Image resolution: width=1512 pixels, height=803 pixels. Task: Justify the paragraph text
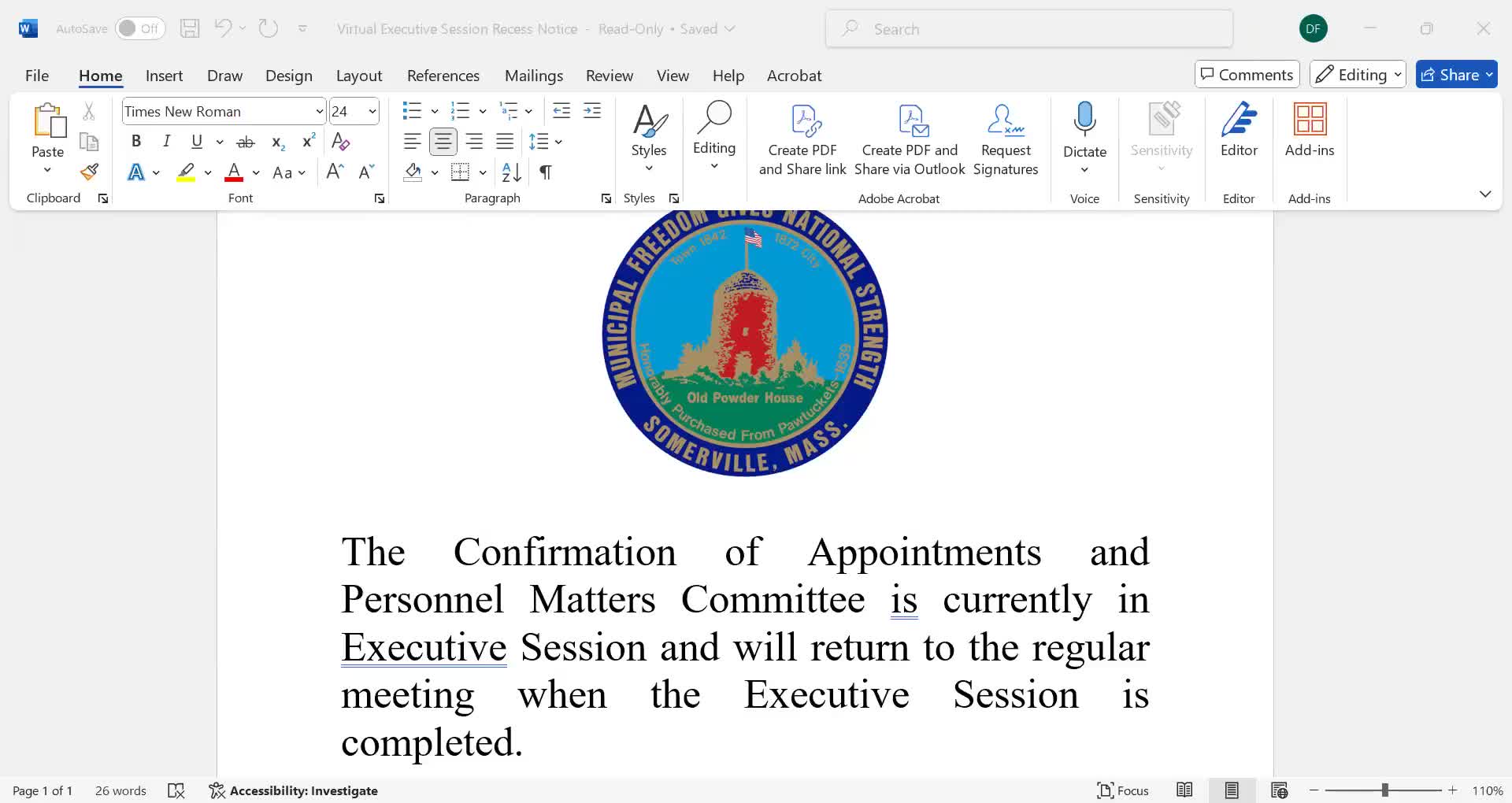point(505,142)
